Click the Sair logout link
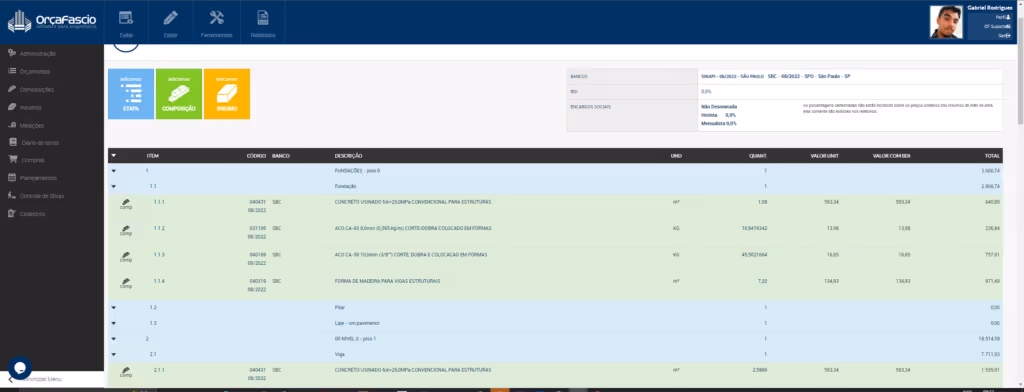The image size is (1024, 392). (x=1004, y=35)
